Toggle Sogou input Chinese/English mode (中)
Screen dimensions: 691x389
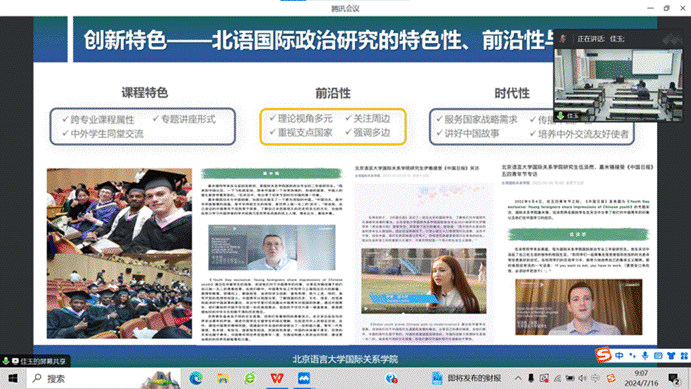point(619,355)
